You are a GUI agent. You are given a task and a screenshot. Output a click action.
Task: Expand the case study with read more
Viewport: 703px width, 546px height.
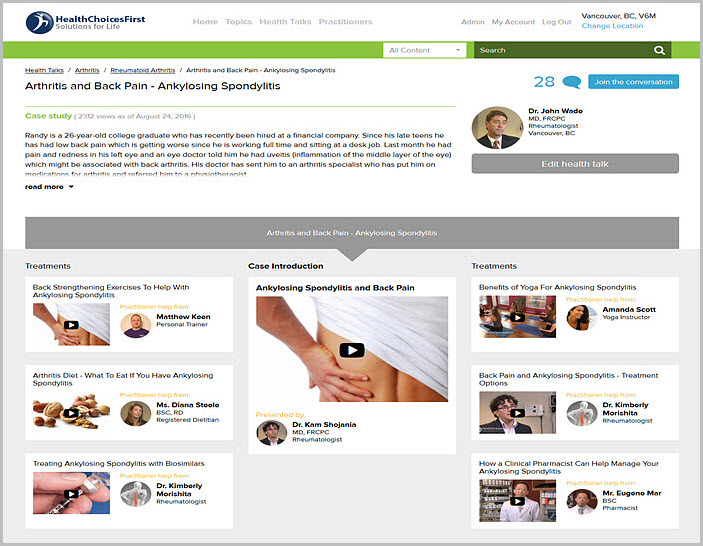[44, 186]
